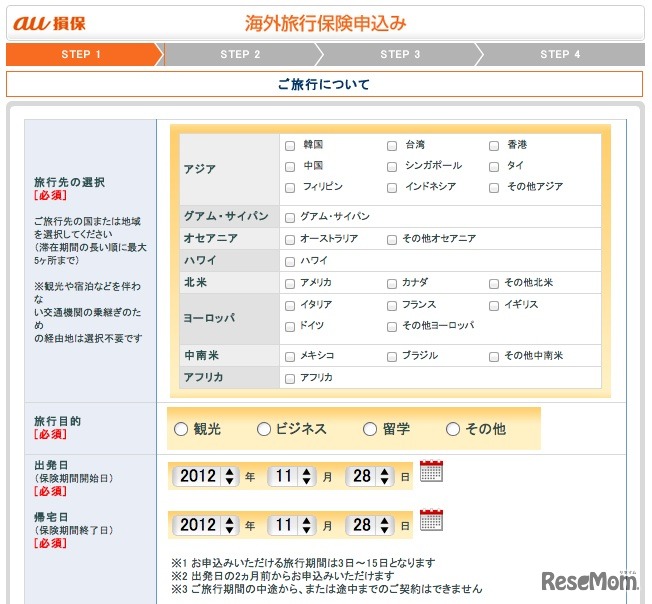Check the 台湾 checkbox
652x604 pixels.
(392, 145)
